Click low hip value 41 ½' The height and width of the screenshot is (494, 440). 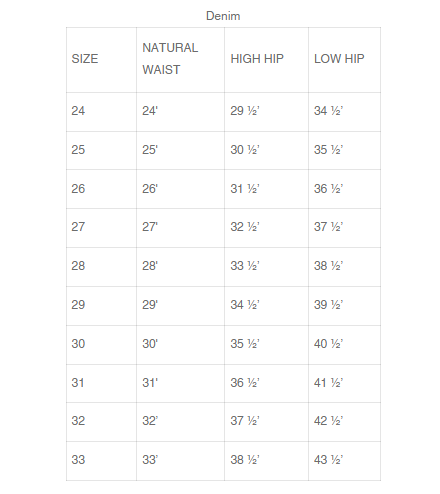[x=328, y=383]
